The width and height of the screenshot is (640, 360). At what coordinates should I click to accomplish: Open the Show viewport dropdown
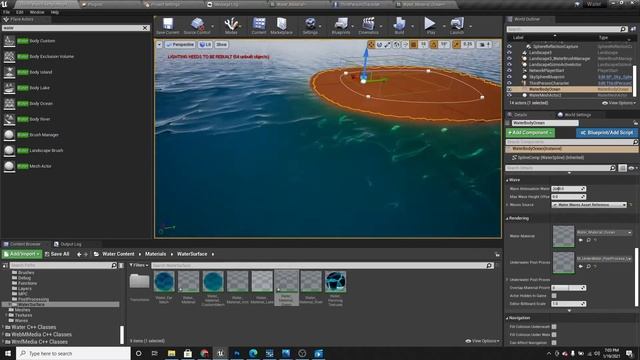221,44
